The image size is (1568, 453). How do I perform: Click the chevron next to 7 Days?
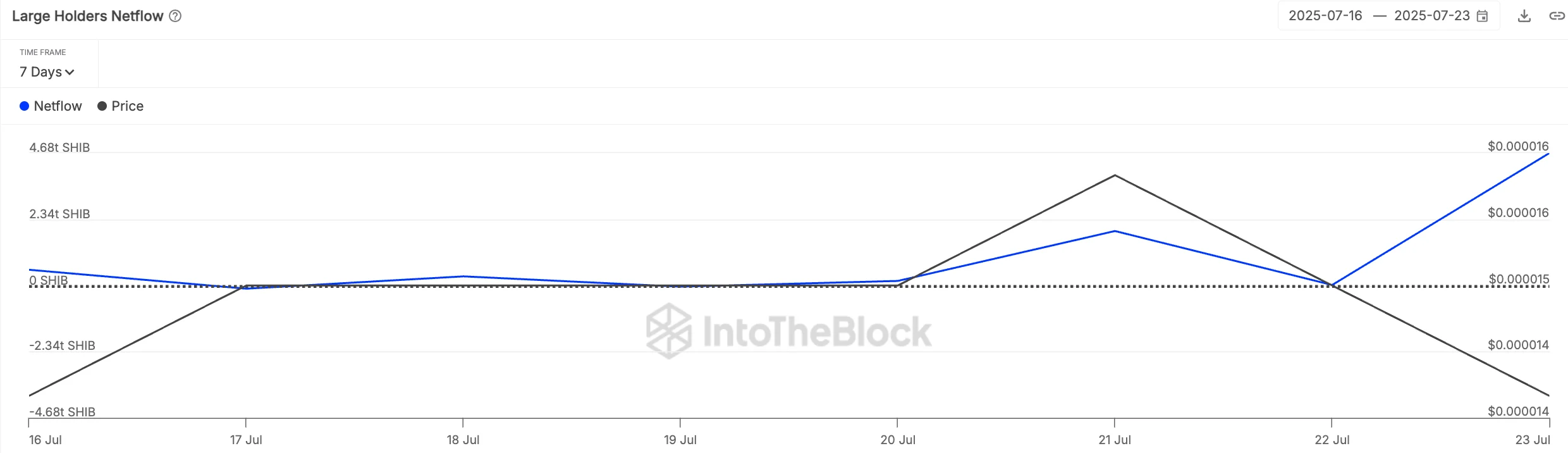click(70, 73)
